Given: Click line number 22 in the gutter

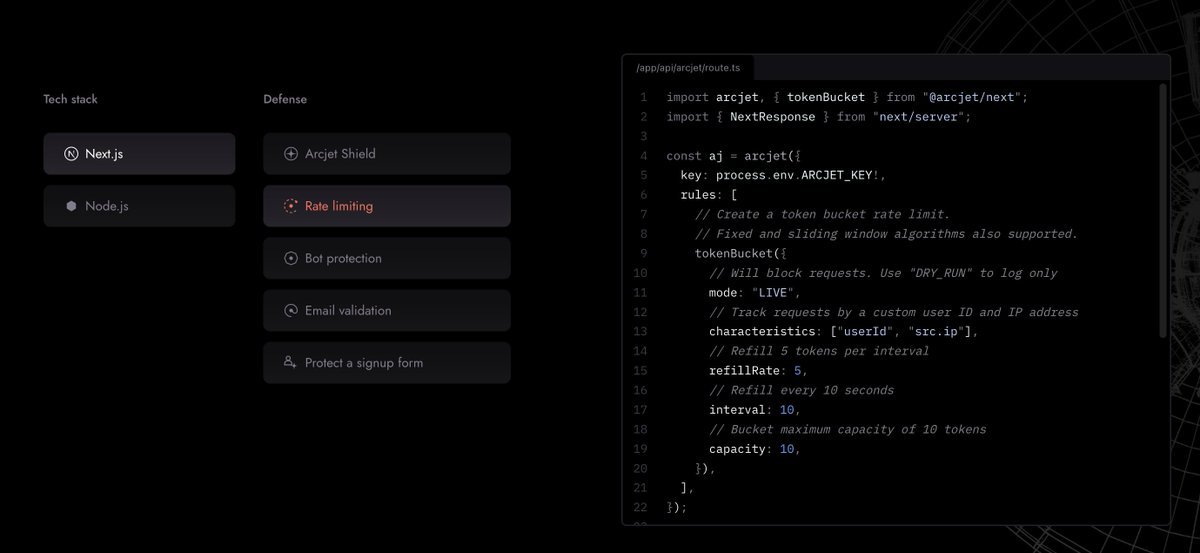Looking at the screenshot, I should (x=641, y=507).
